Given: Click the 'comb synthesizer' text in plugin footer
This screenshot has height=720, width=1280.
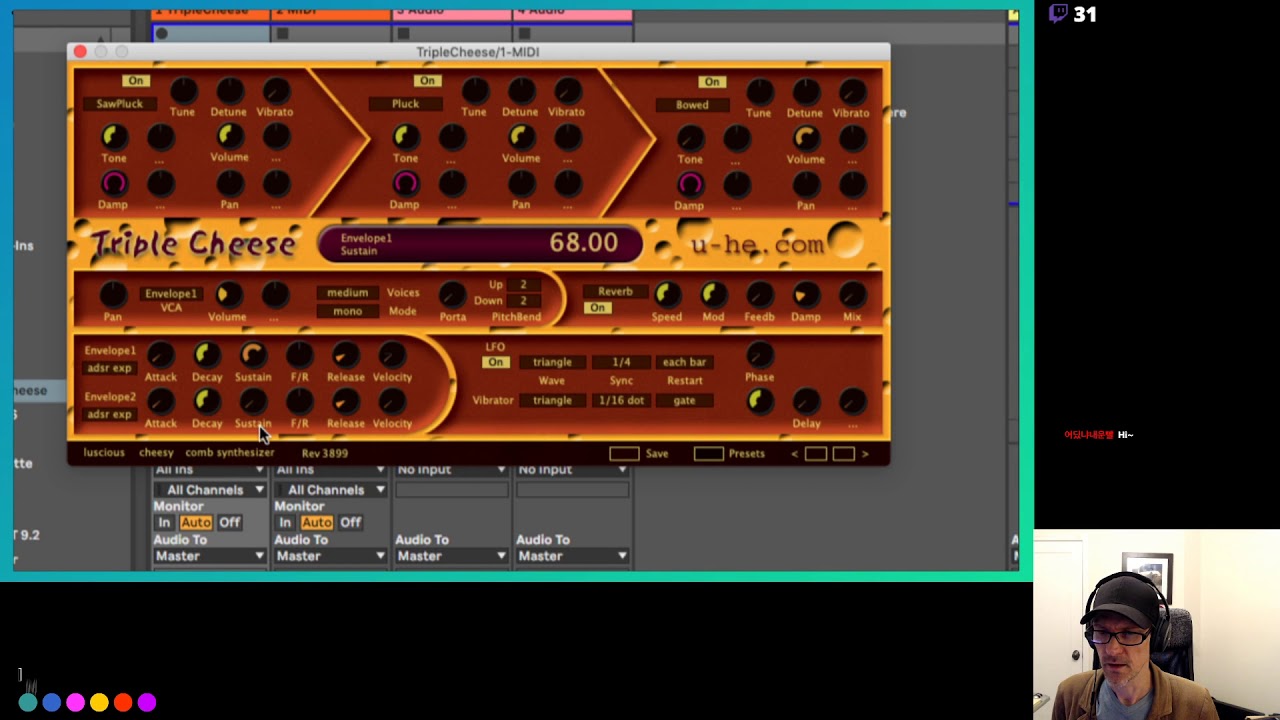Looking at the screenshot, I should tap(229, 453).
